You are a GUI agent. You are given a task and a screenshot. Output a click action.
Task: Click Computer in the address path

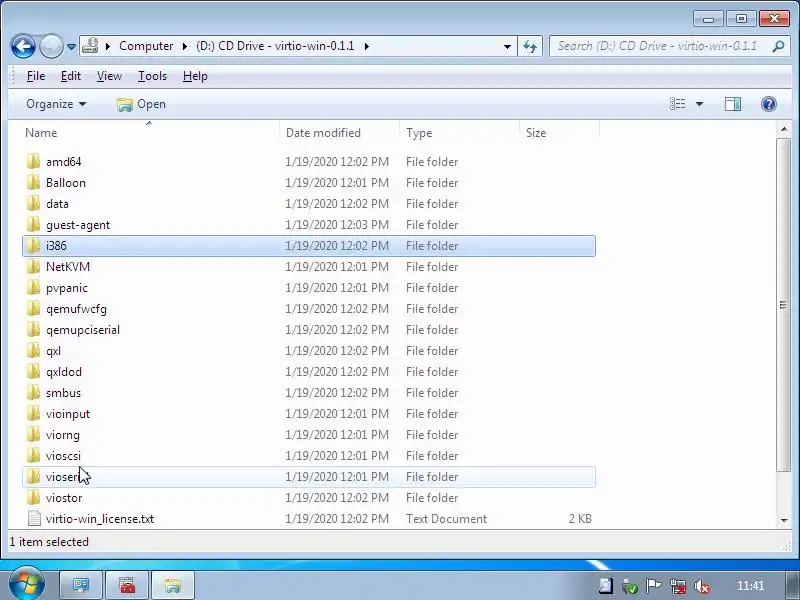146,46
